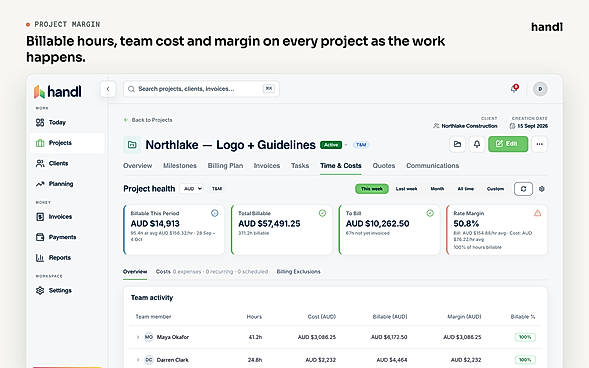
Task: Click the T&M label beside currency
Action: [x=217, y=189]
